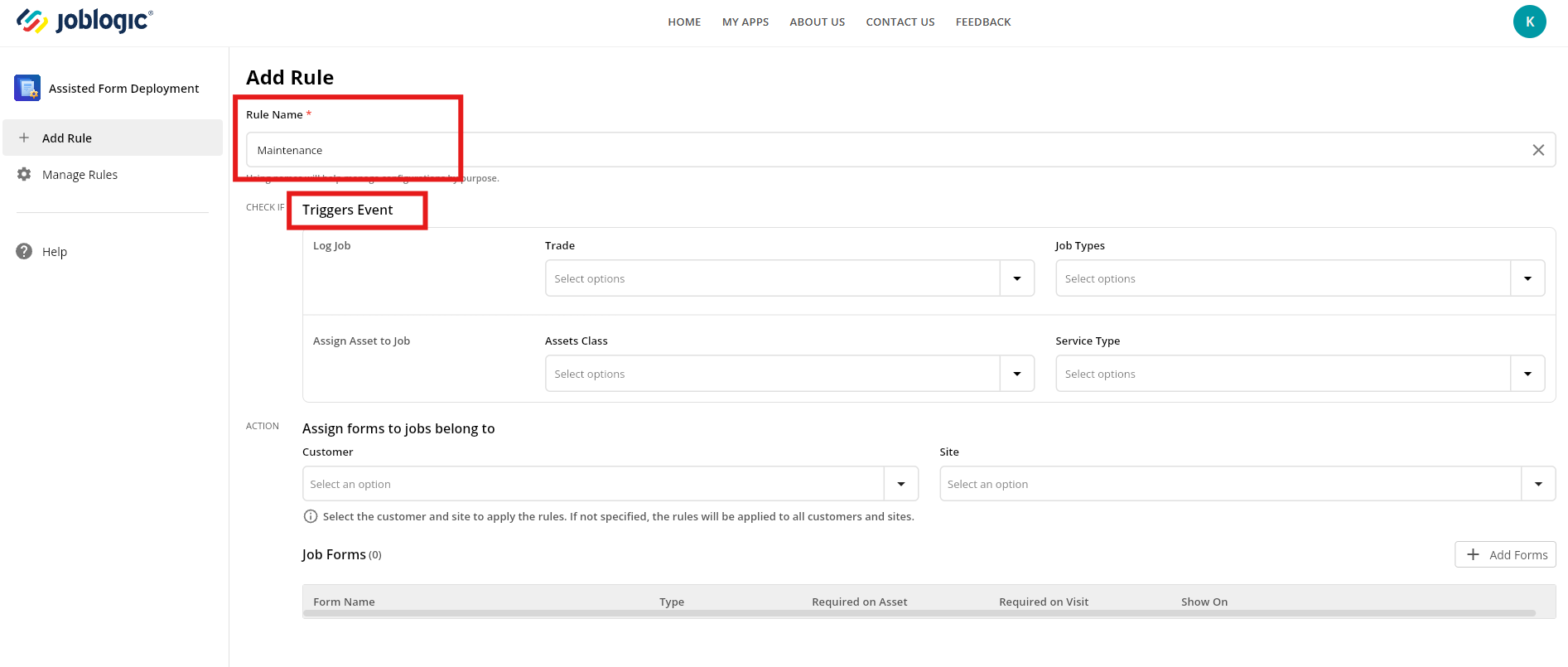Open FEEDBACK from top navigation
Viewport: 1568px width, 667px height.
[983, 22]
